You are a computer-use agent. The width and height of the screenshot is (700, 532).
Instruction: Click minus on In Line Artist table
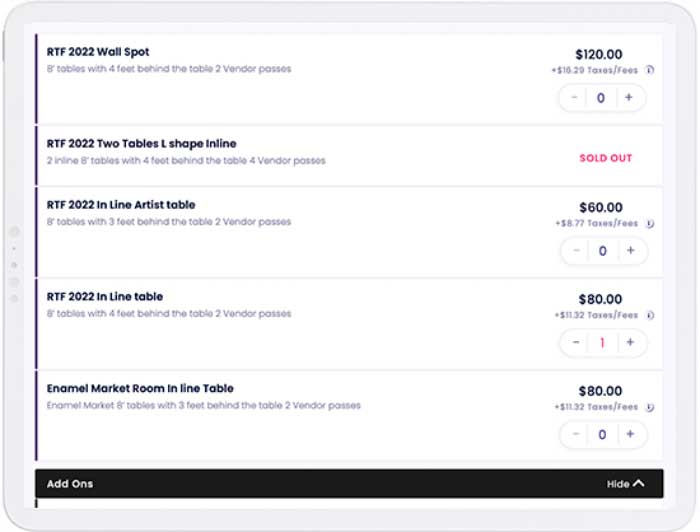click(x=576, y=250)
